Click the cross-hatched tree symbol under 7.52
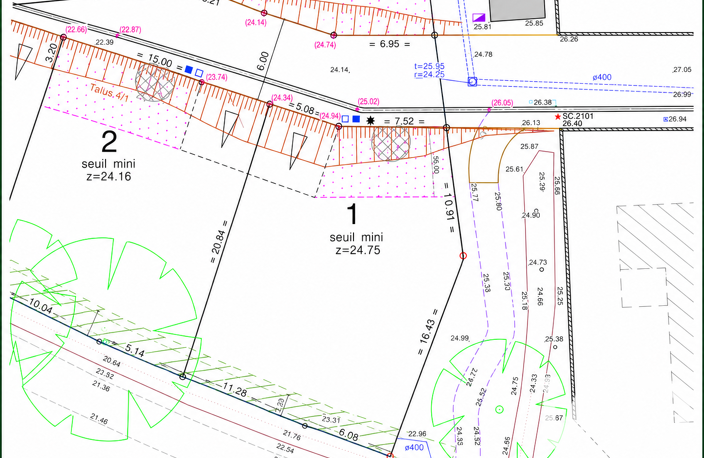704x458 pixels. tap(391, 143)
